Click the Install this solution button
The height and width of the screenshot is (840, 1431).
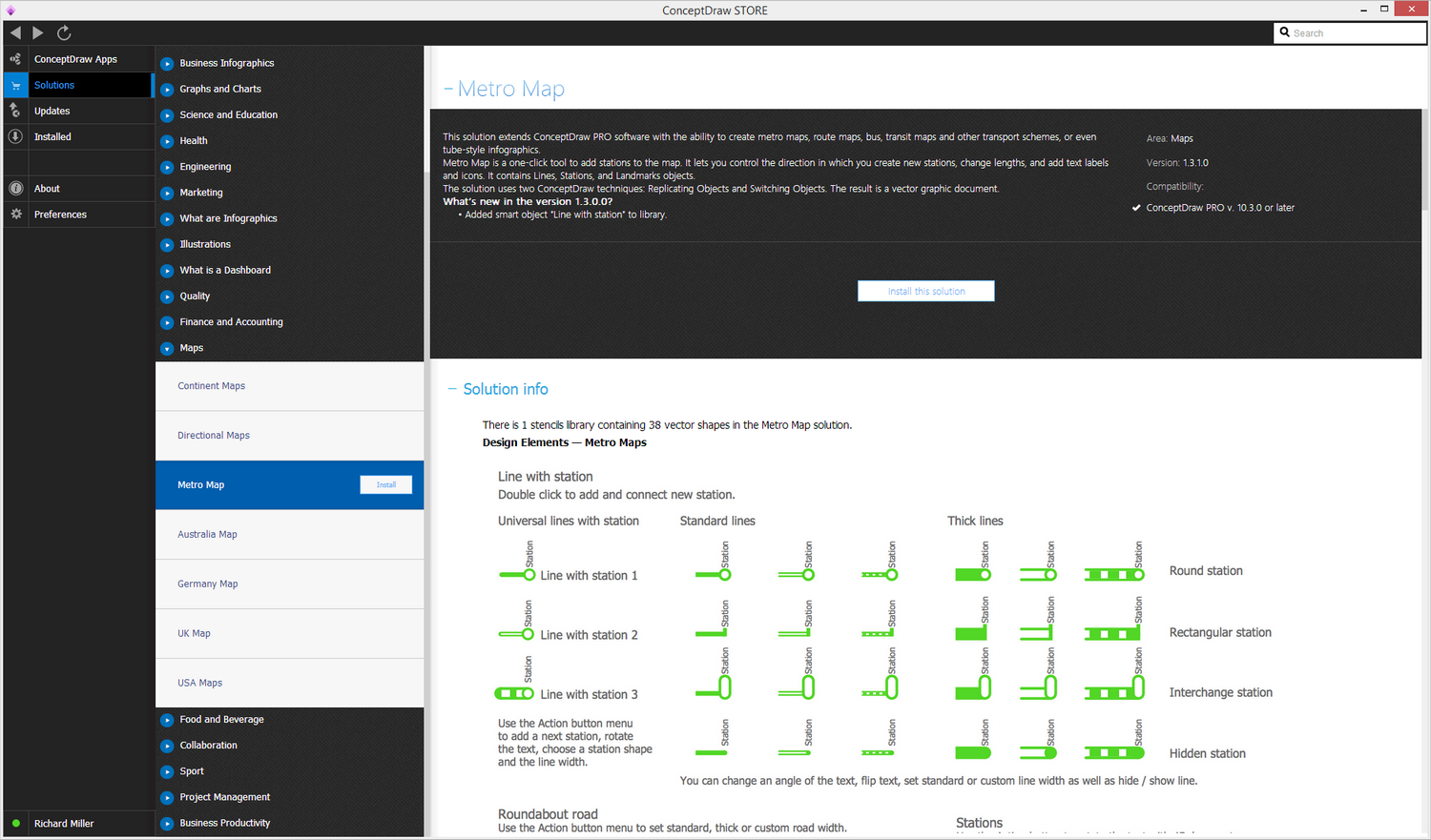tap(926, 291)
